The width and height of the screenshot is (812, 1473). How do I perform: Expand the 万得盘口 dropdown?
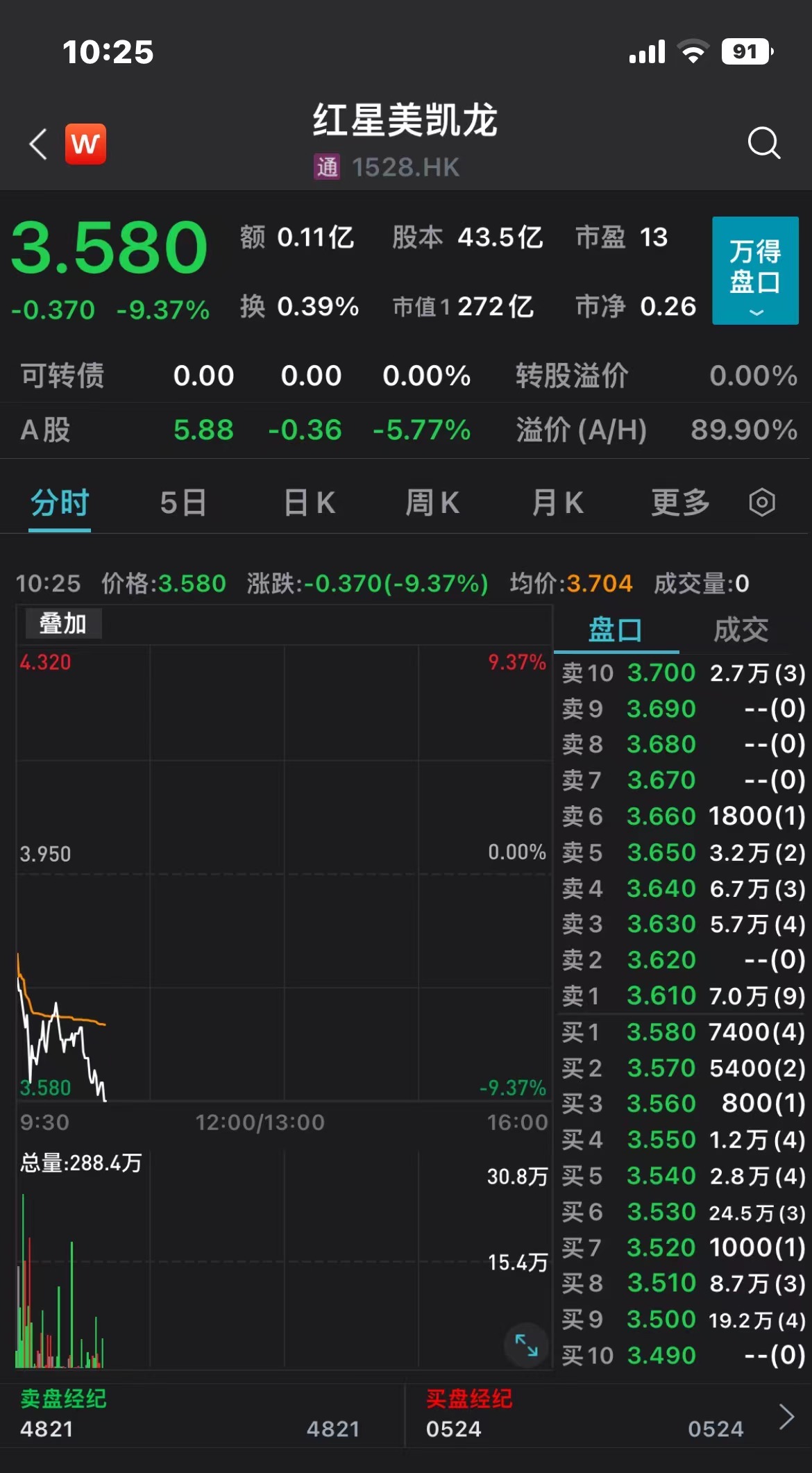click(x=754, y=271)
